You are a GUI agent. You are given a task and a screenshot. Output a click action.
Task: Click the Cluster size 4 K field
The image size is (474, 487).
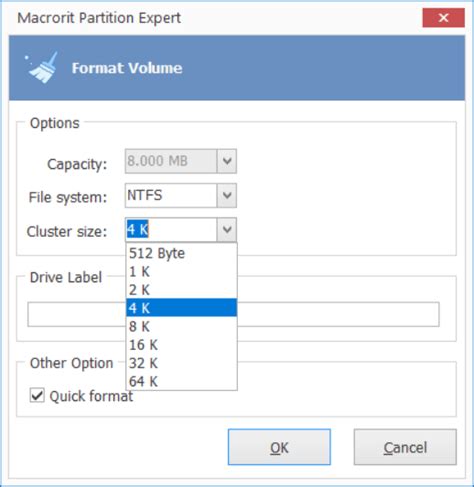(171, 230)
